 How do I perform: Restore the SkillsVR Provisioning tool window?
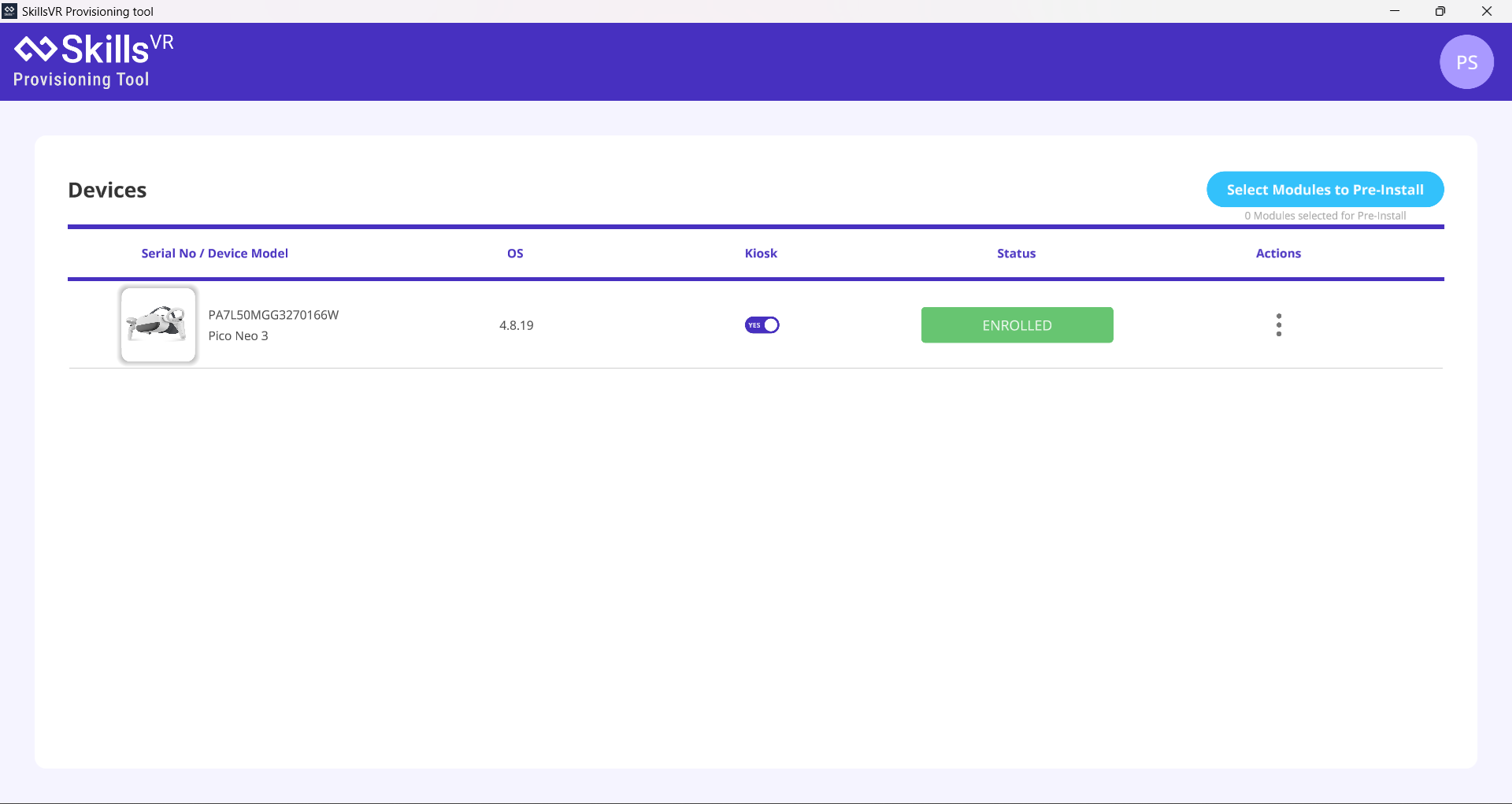[1441, 11]
